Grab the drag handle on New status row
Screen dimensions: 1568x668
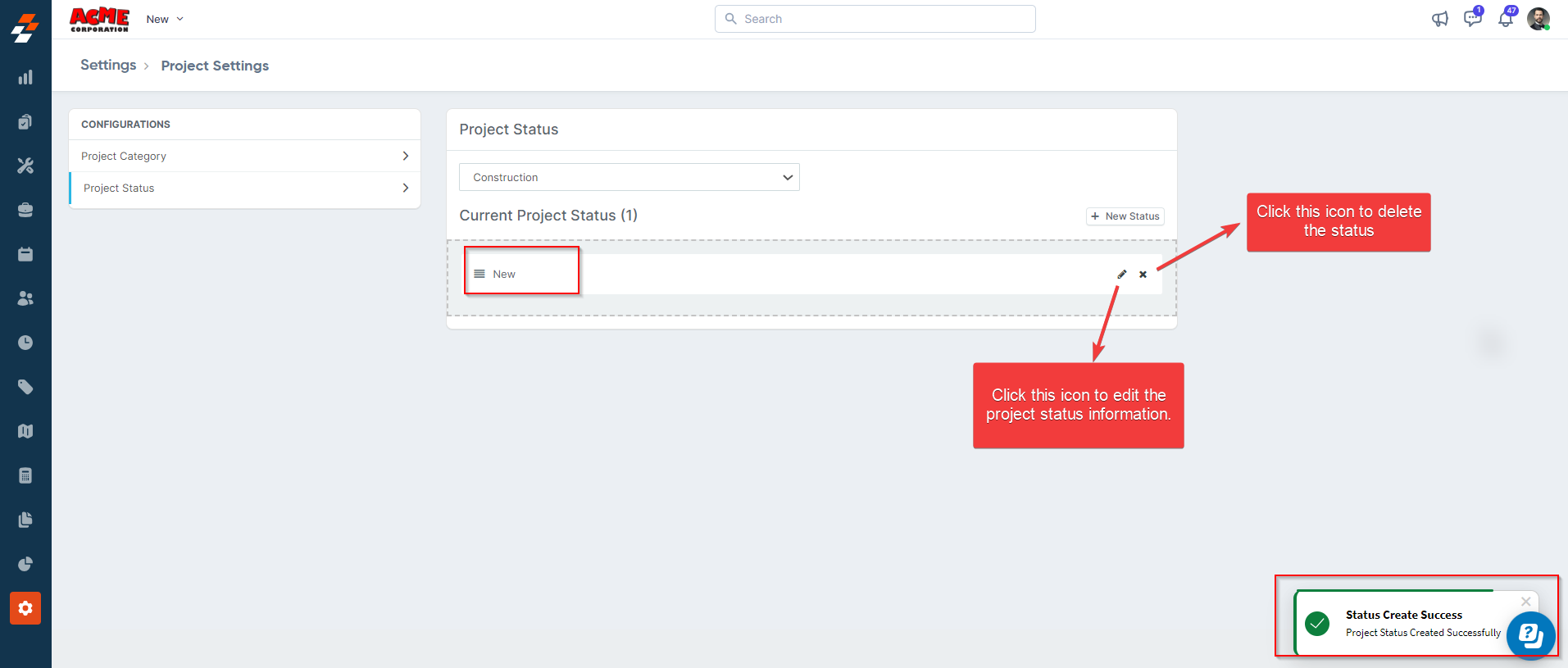click(x=479, y=274)
